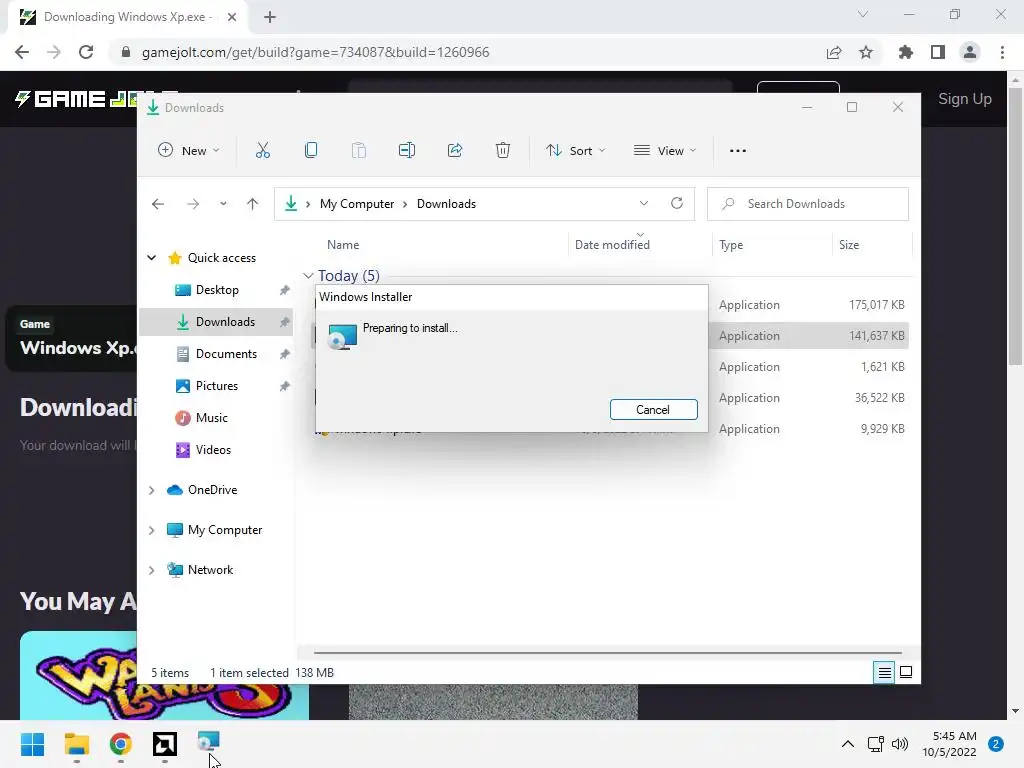The width and height of the screenshot is (1024, 768).
Task: Open the Chrome profile avatar
Action: (970, 52)
